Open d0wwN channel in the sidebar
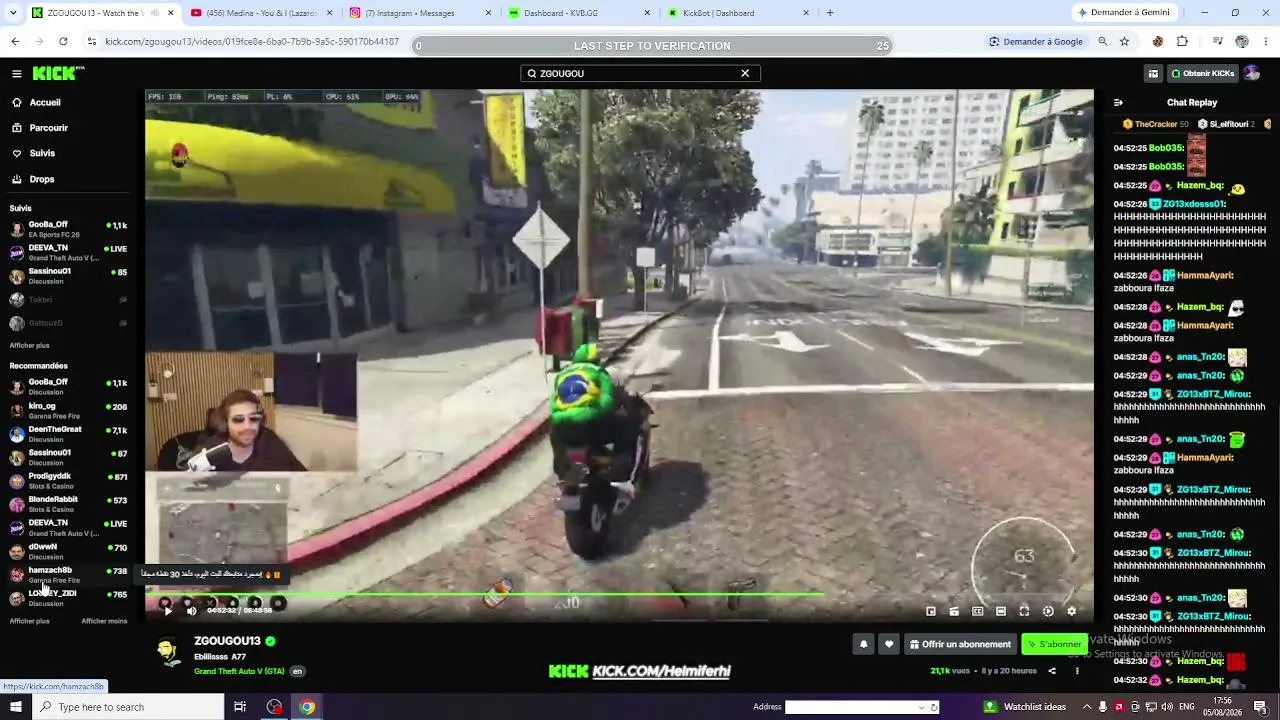 [x=68, y=551]
